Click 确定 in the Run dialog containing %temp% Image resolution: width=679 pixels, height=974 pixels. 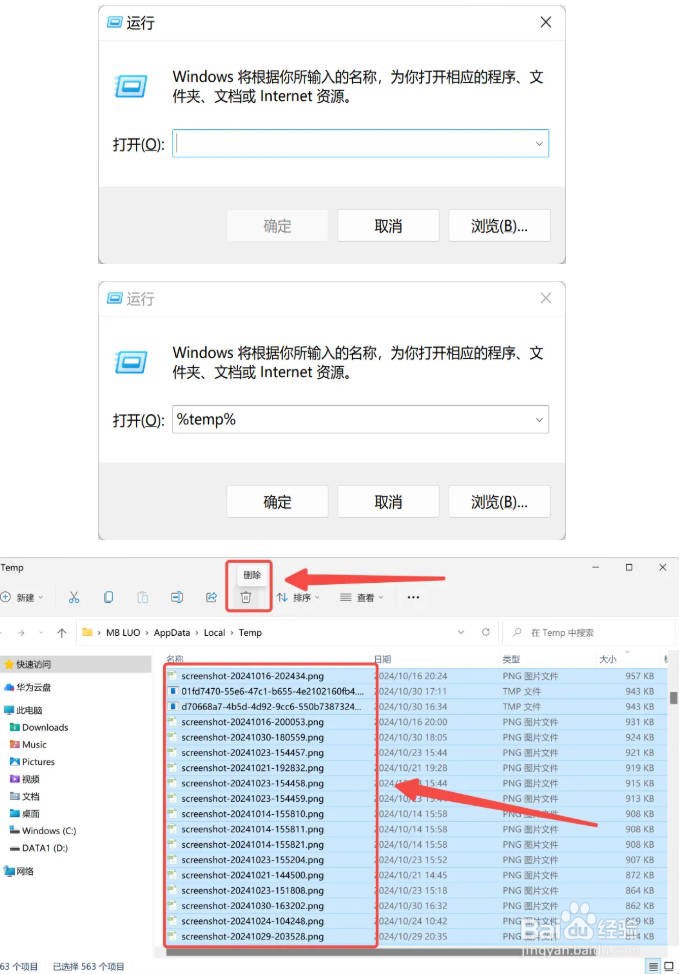pos(277,501)
